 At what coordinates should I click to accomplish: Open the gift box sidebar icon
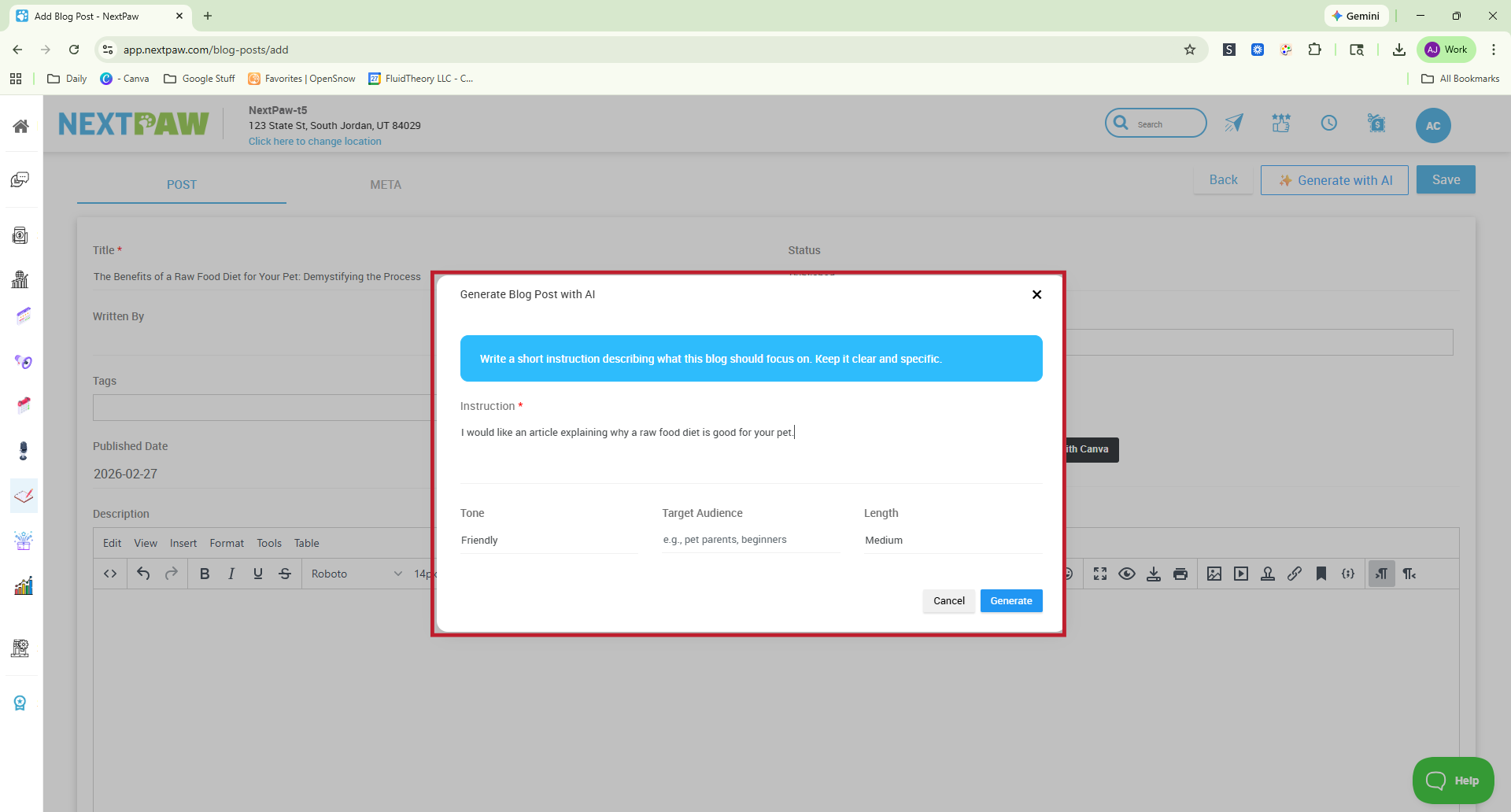[x=23, y=541]
